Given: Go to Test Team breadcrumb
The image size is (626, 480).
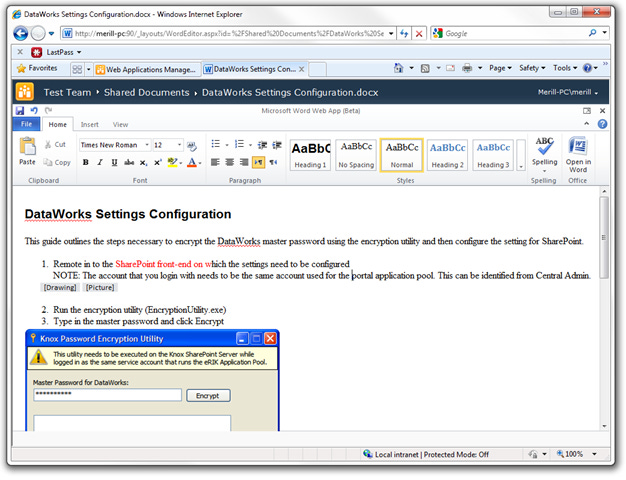Looking at the screenshot, I should tap(67, 93).
